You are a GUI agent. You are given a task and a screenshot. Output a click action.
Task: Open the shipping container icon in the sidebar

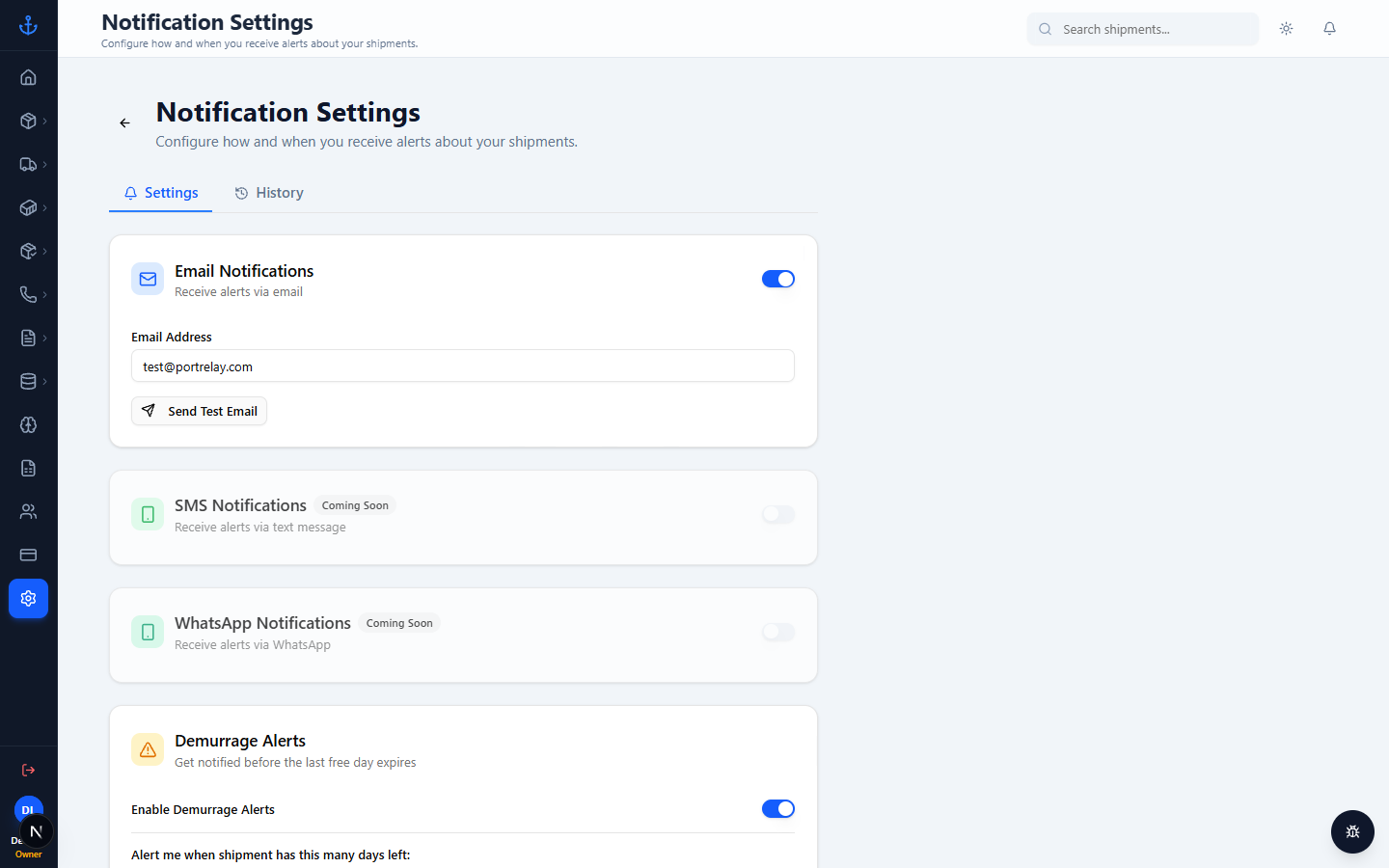click(x=28, y=207)
